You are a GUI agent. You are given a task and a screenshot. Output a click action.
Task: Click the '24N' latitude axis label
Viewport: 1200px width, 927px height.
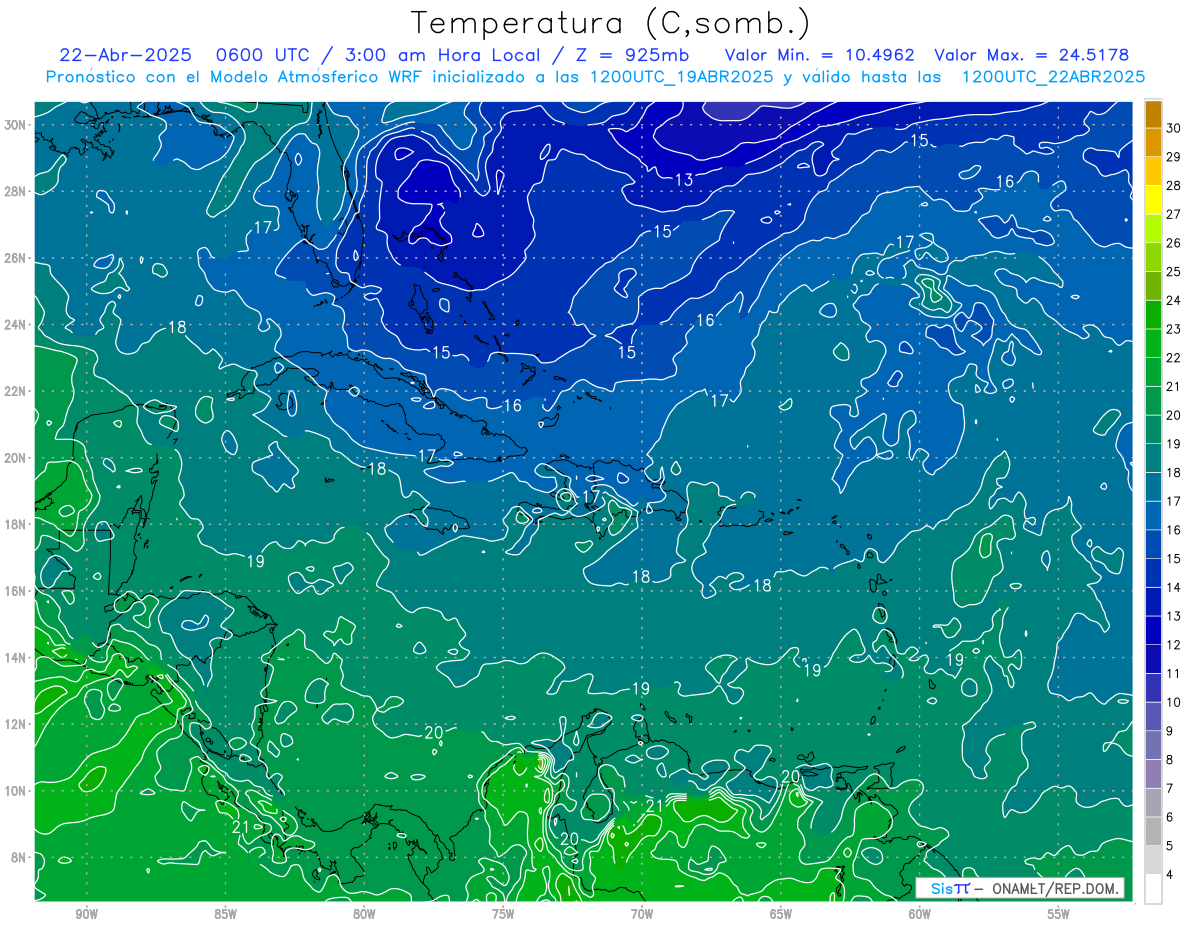point(17,325)
